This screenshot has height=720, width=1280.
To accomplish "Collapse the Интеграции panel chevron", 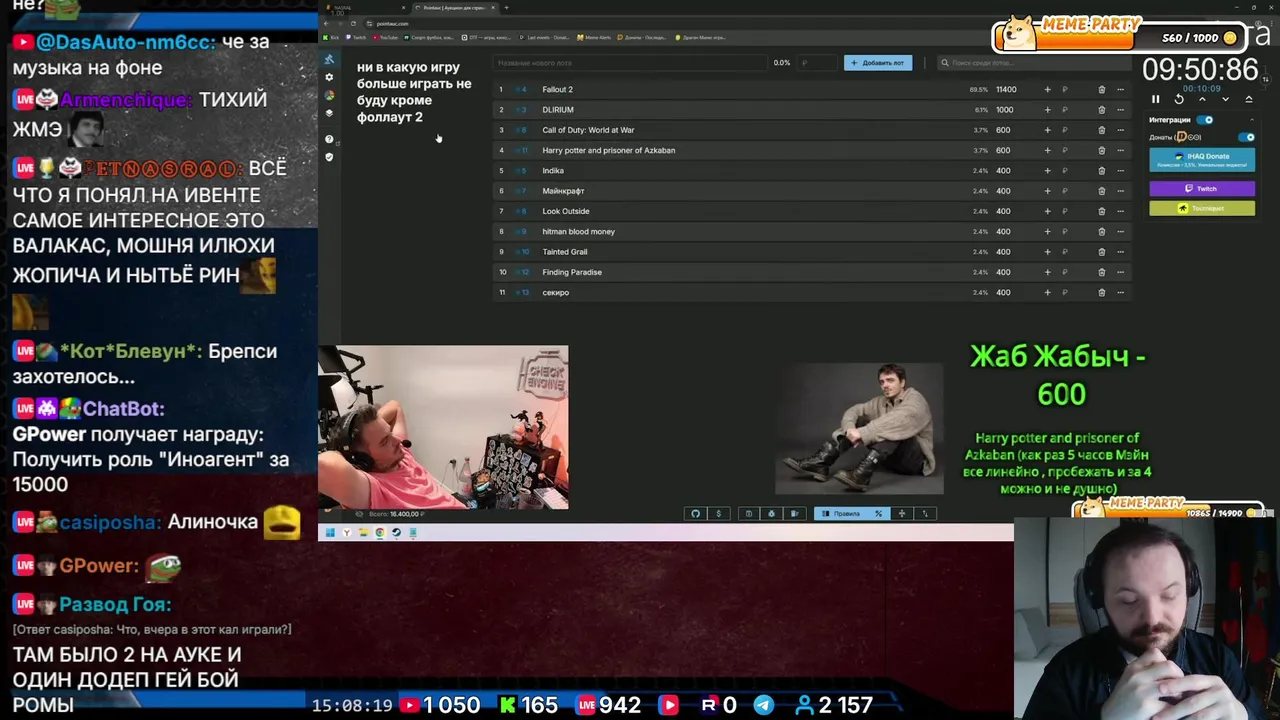I will click(1251, 120).
